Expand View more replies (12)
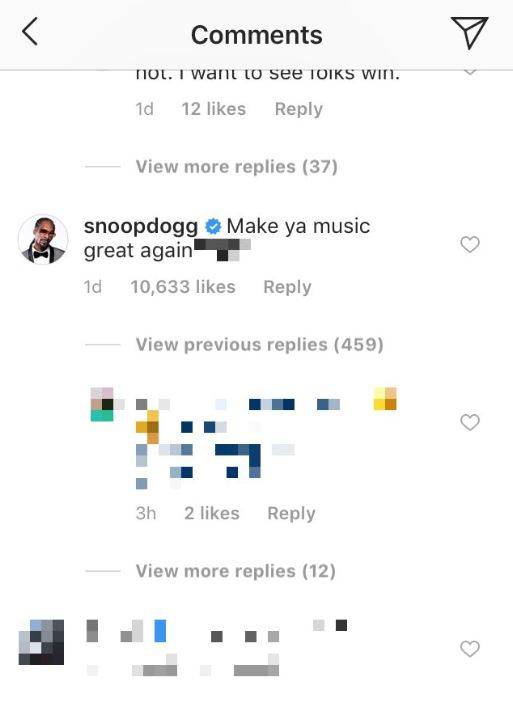513x701 pixels. 236,571
